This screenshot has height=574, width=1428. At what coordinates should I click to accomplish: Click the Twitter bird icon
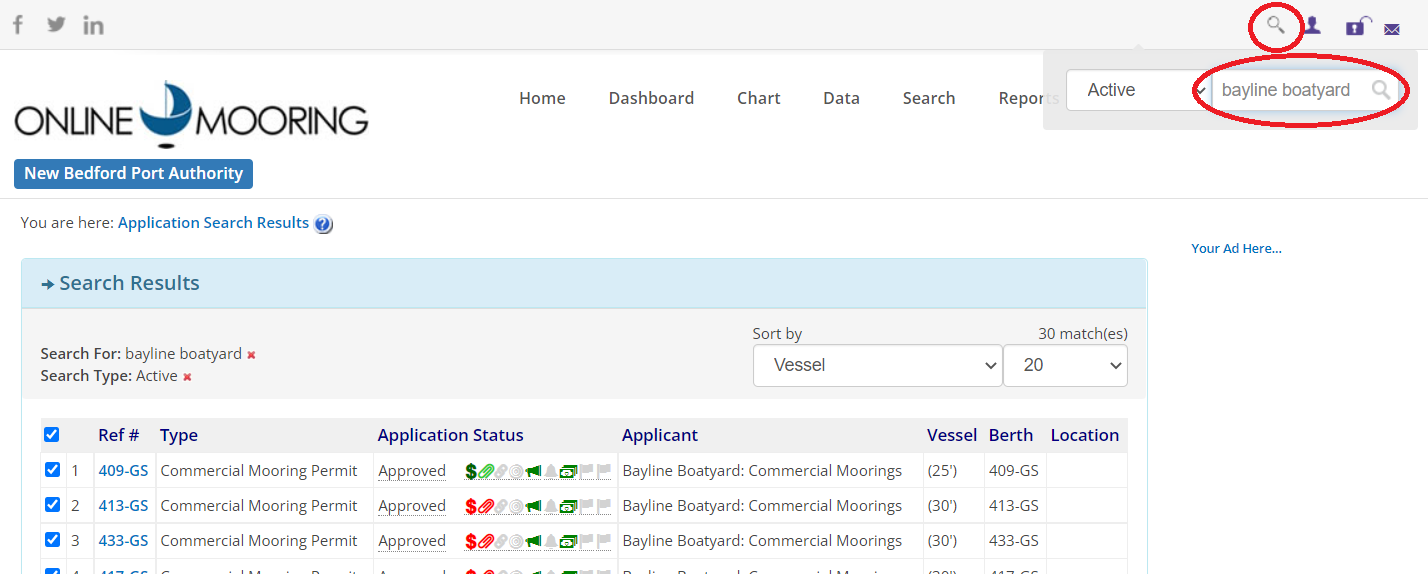tap(56, 25)
